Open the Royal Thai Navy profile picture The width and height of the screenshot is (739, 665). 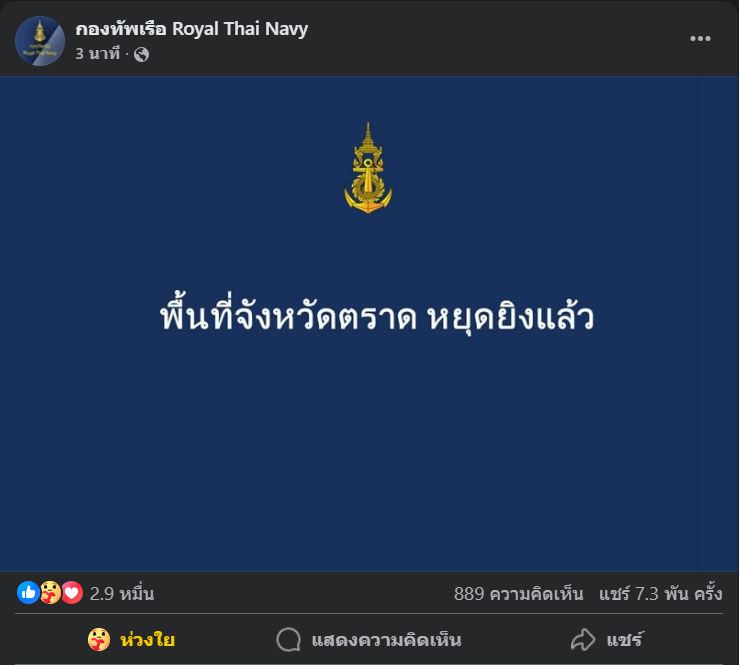tap(40, 41)
